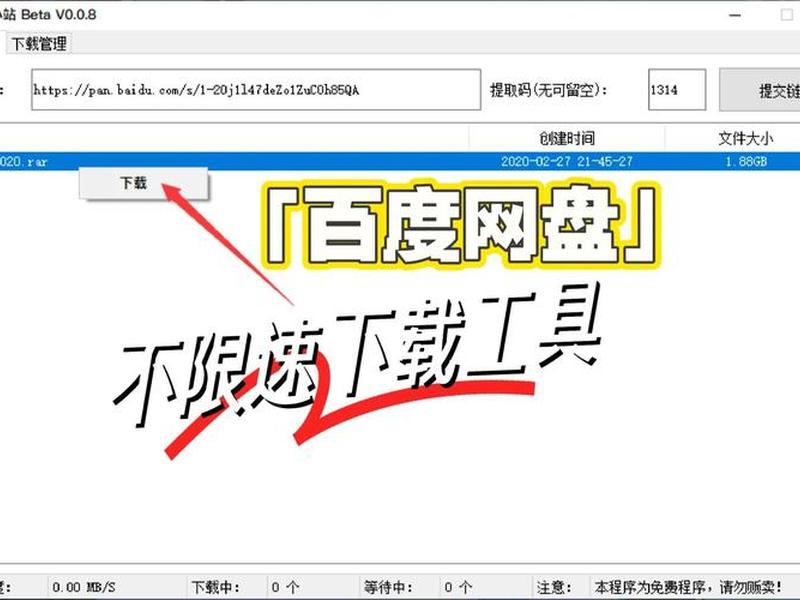Click the 提交链接 submit button
Image resolution: width=800 pixels, height=600 pixels.
pyautogui.click(x=760, y=90)
